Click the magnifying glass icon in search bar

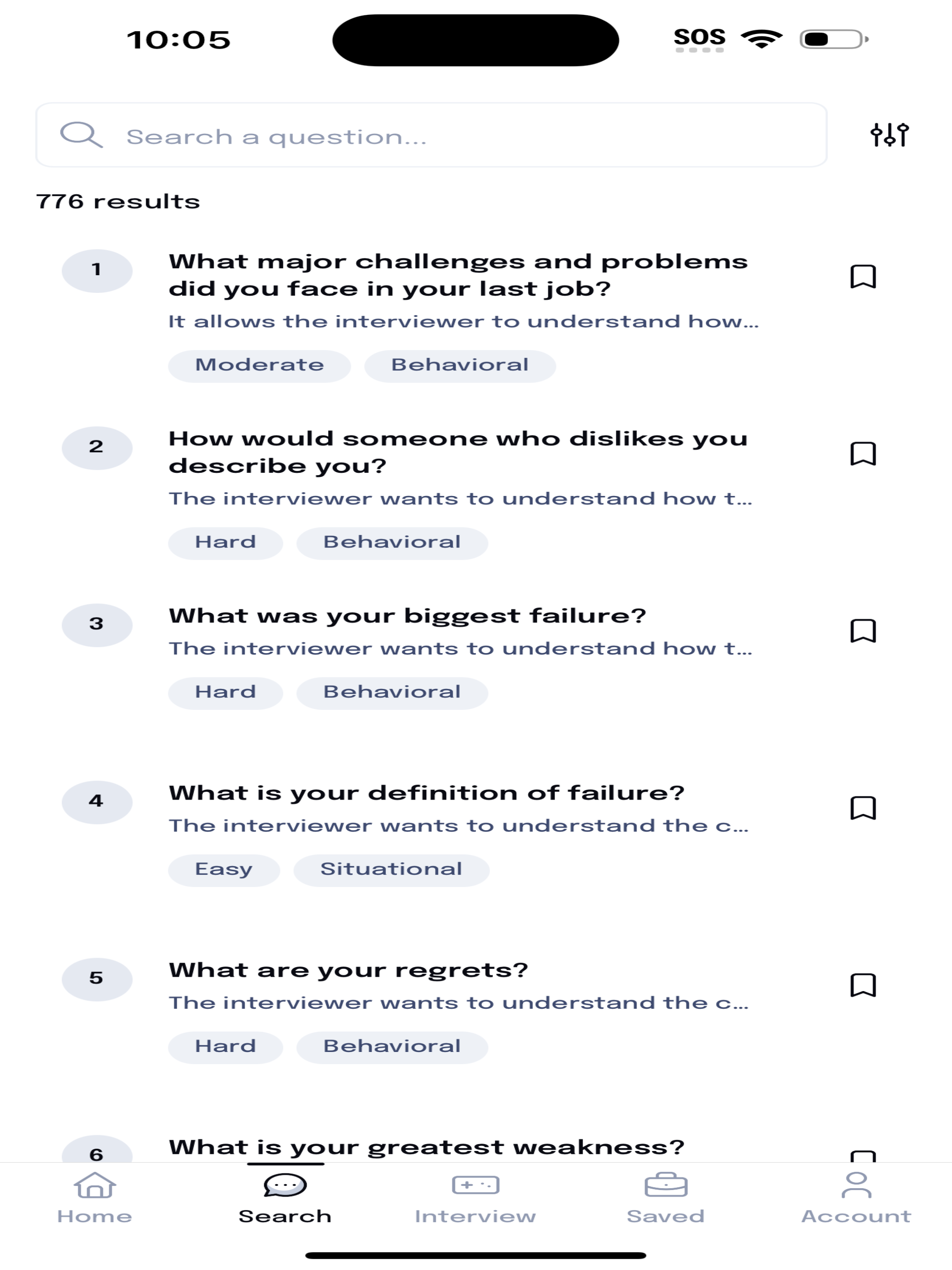pos(82,135)
